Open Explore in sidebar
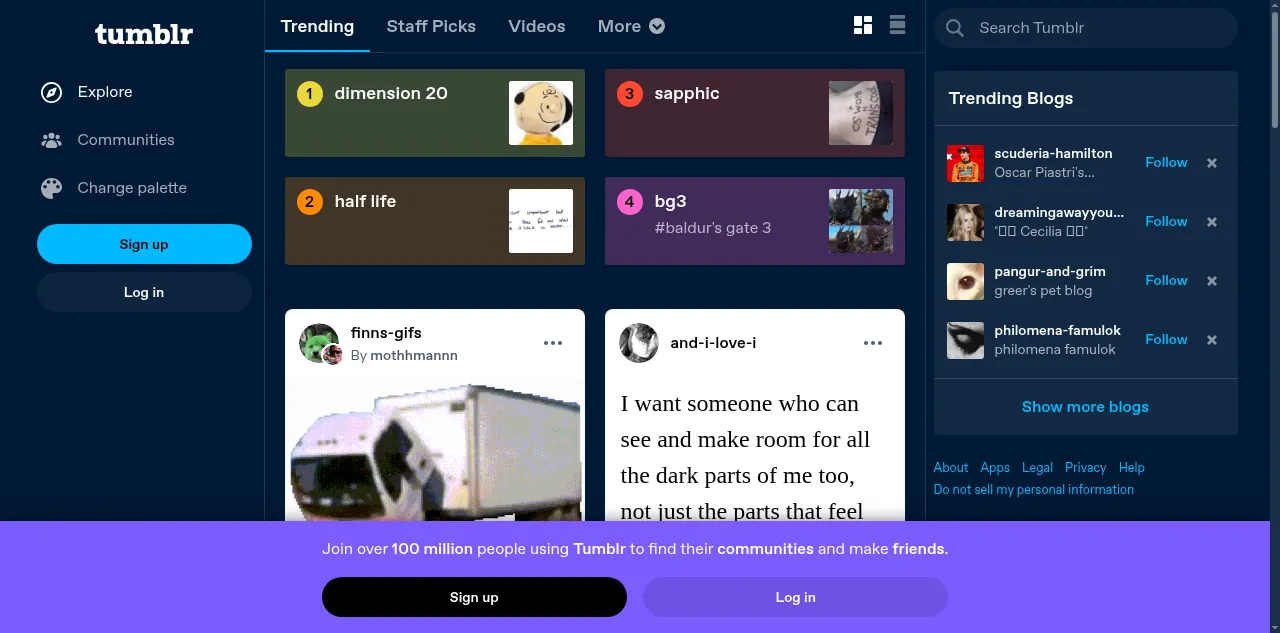The height and width of the screenshot is (633, 1280). (x=105, y=92)
